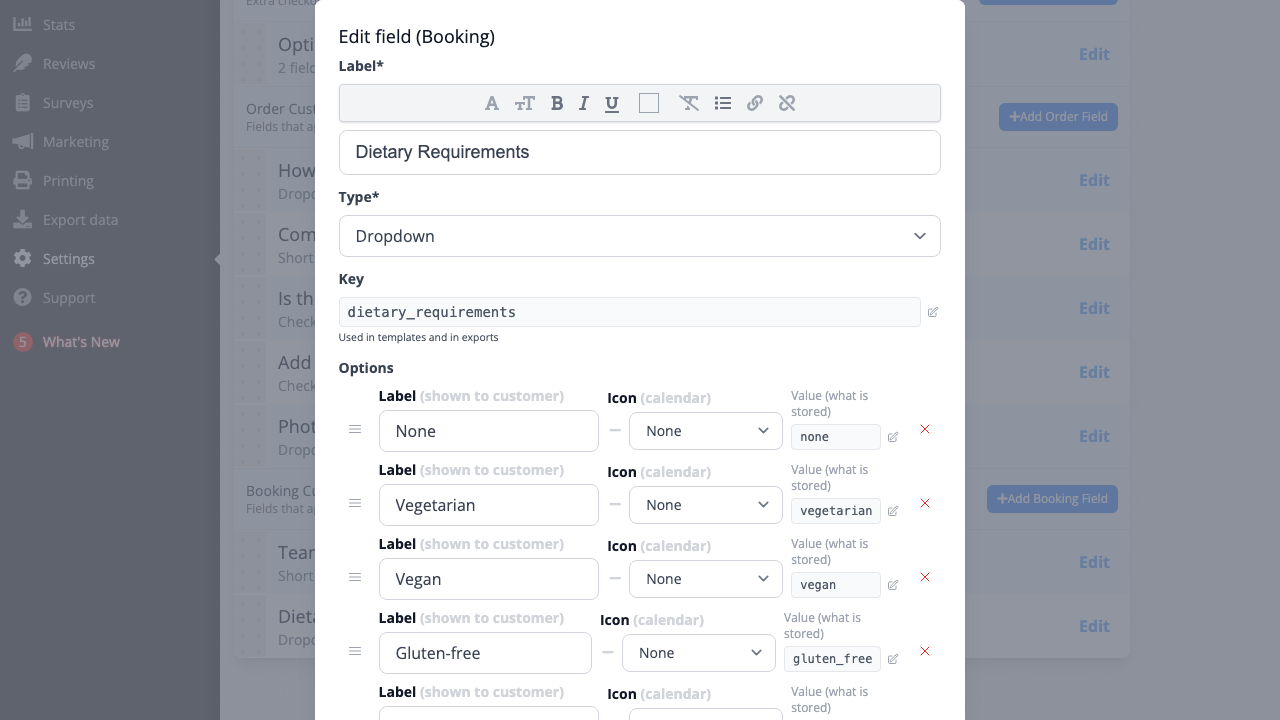Click the Vegetarian option label input
The width and height of the screenshot is (1280, 720).
[x=489, y=505]
